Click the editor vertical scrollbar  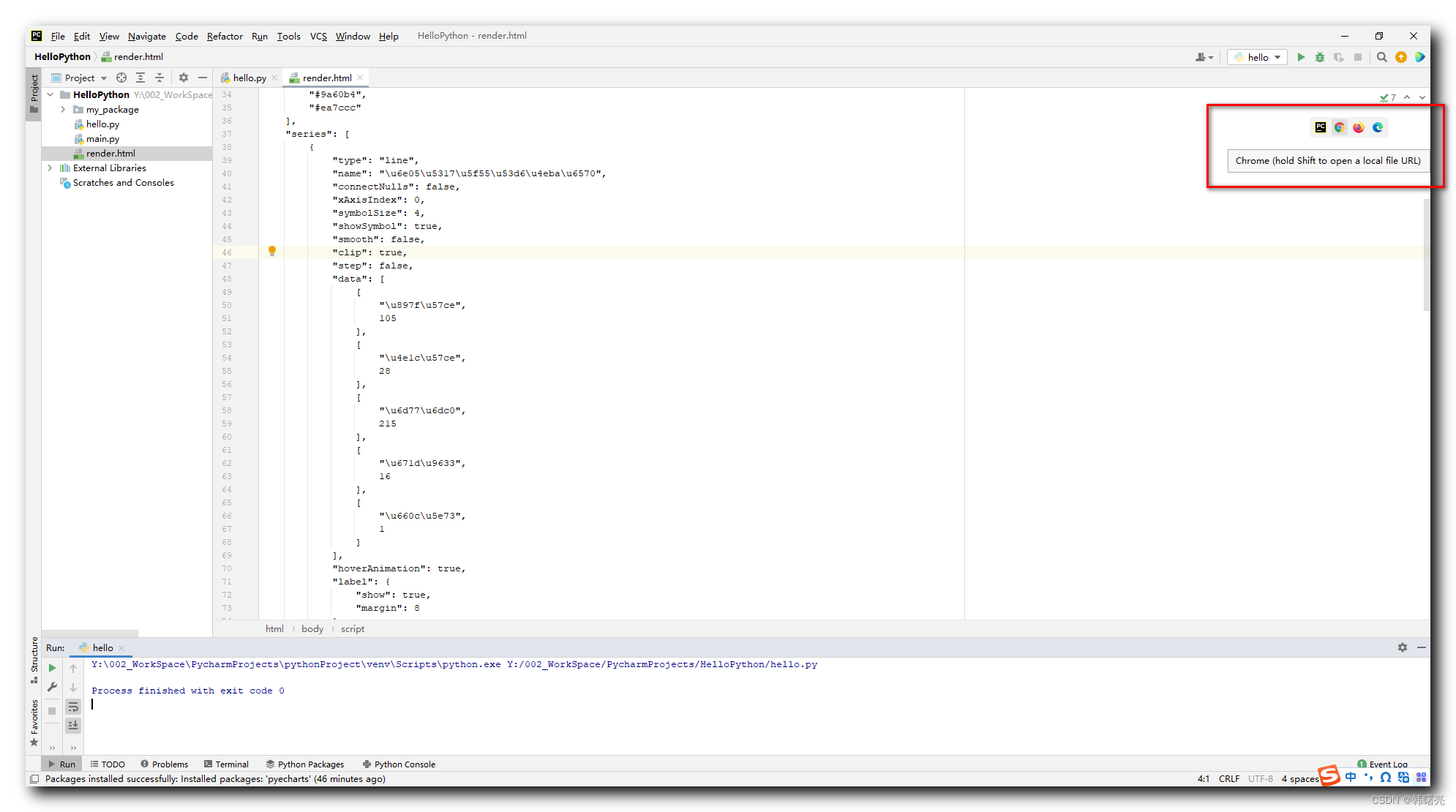(1426, 256)
